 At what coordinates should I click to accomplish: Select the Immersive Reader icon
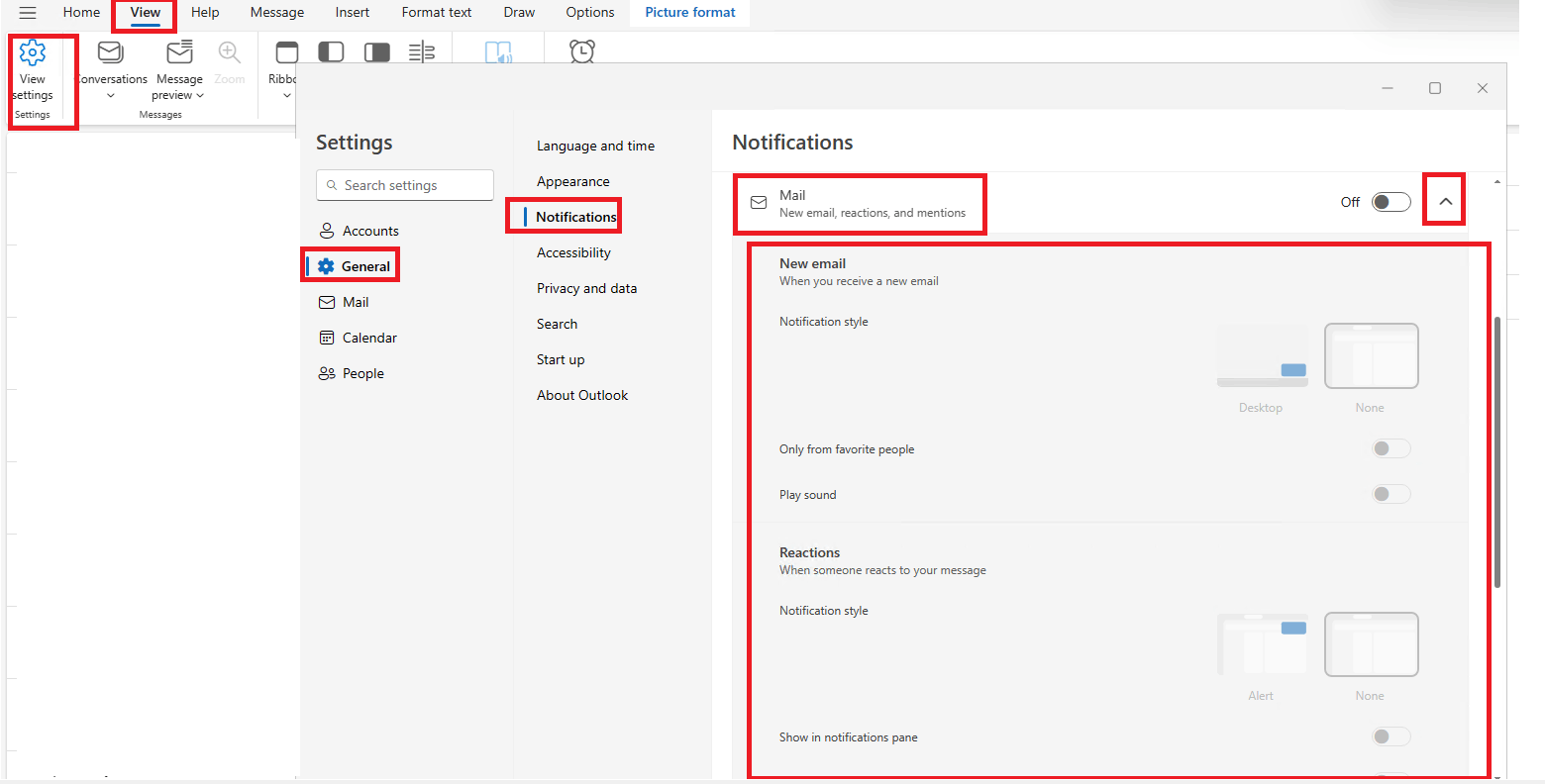coord(499,51)
